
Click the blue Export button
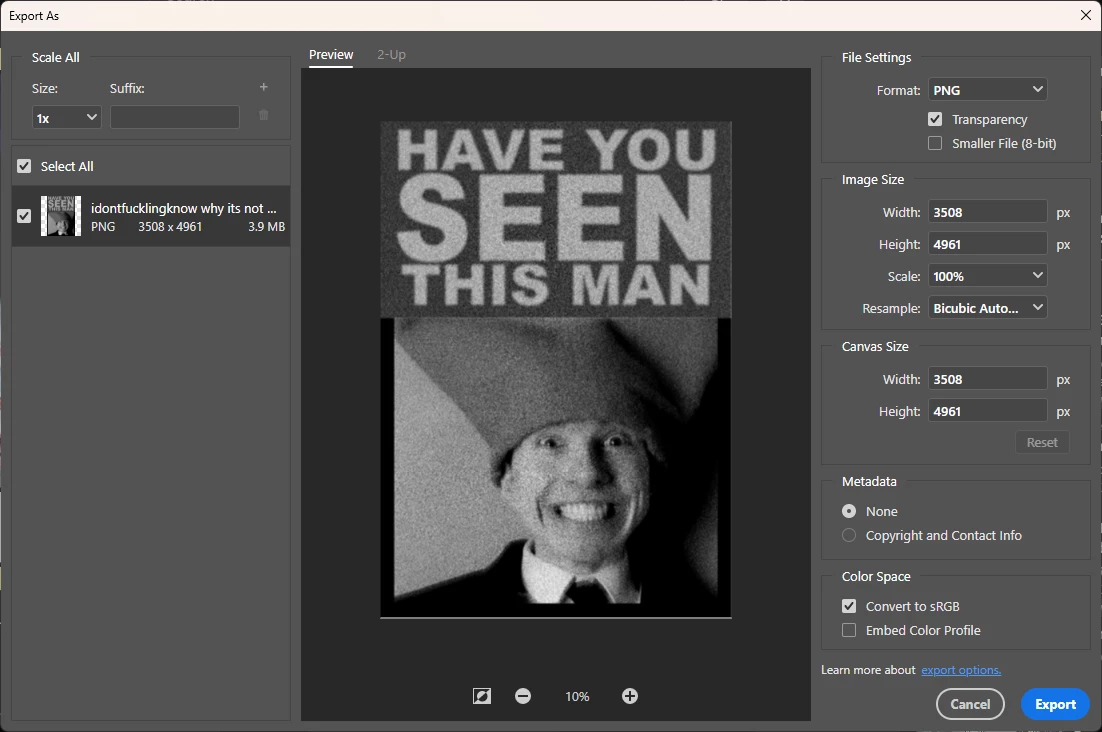[x=1055, y=704]
